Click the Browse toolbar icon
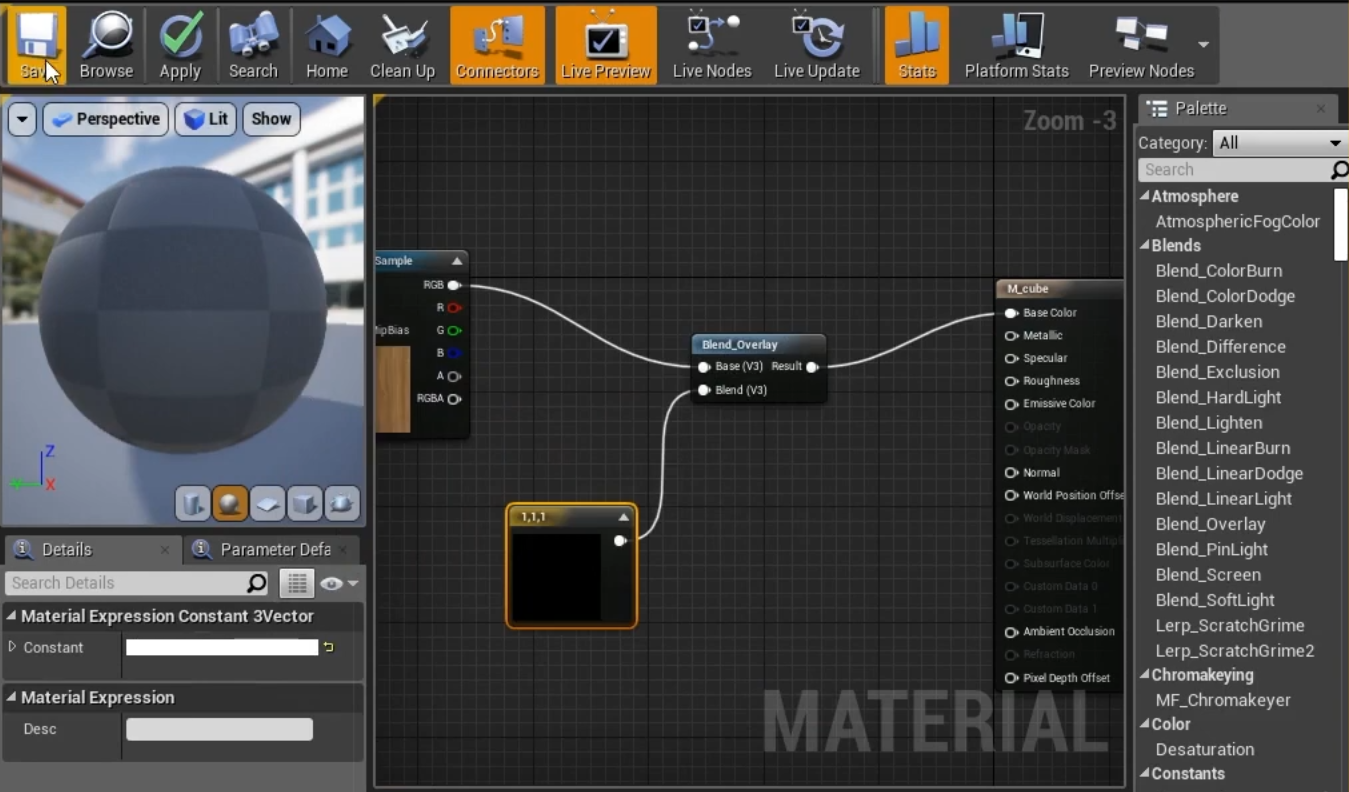This screenshot has height=792, width=1349. coord(106,46)
